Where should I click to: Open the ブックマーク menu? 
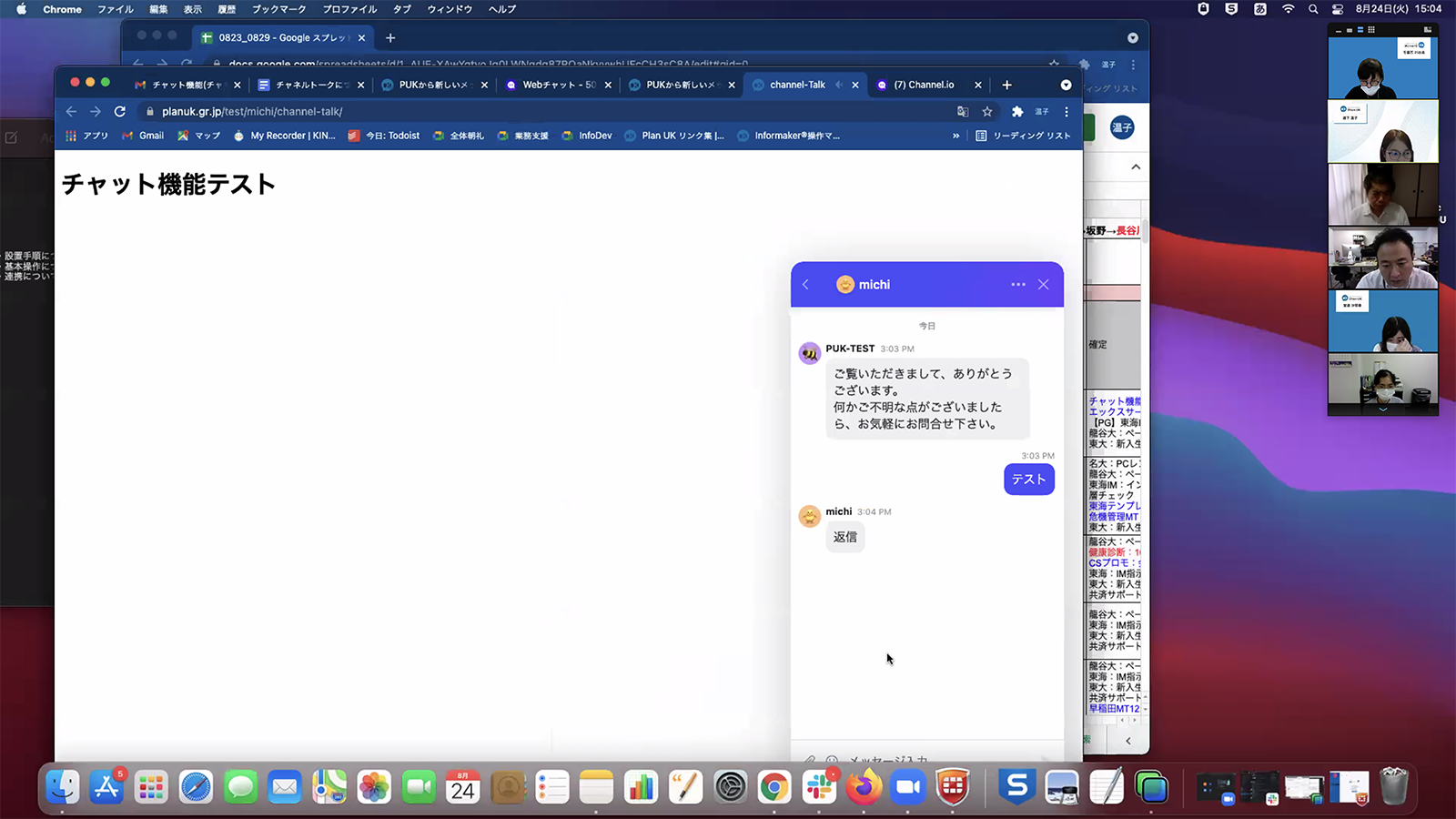pos(278,9)
